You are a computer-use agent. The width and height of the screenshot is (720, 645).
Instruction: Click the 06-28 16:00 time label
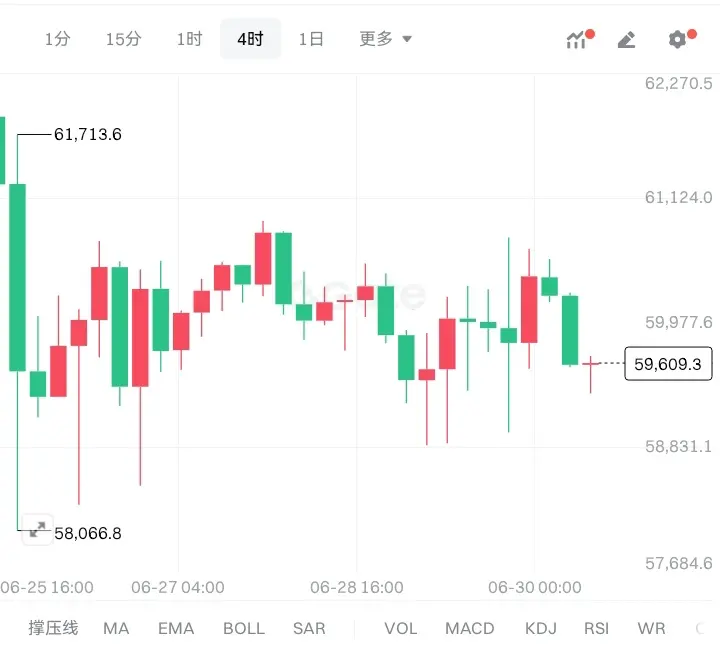coord(357,587)
